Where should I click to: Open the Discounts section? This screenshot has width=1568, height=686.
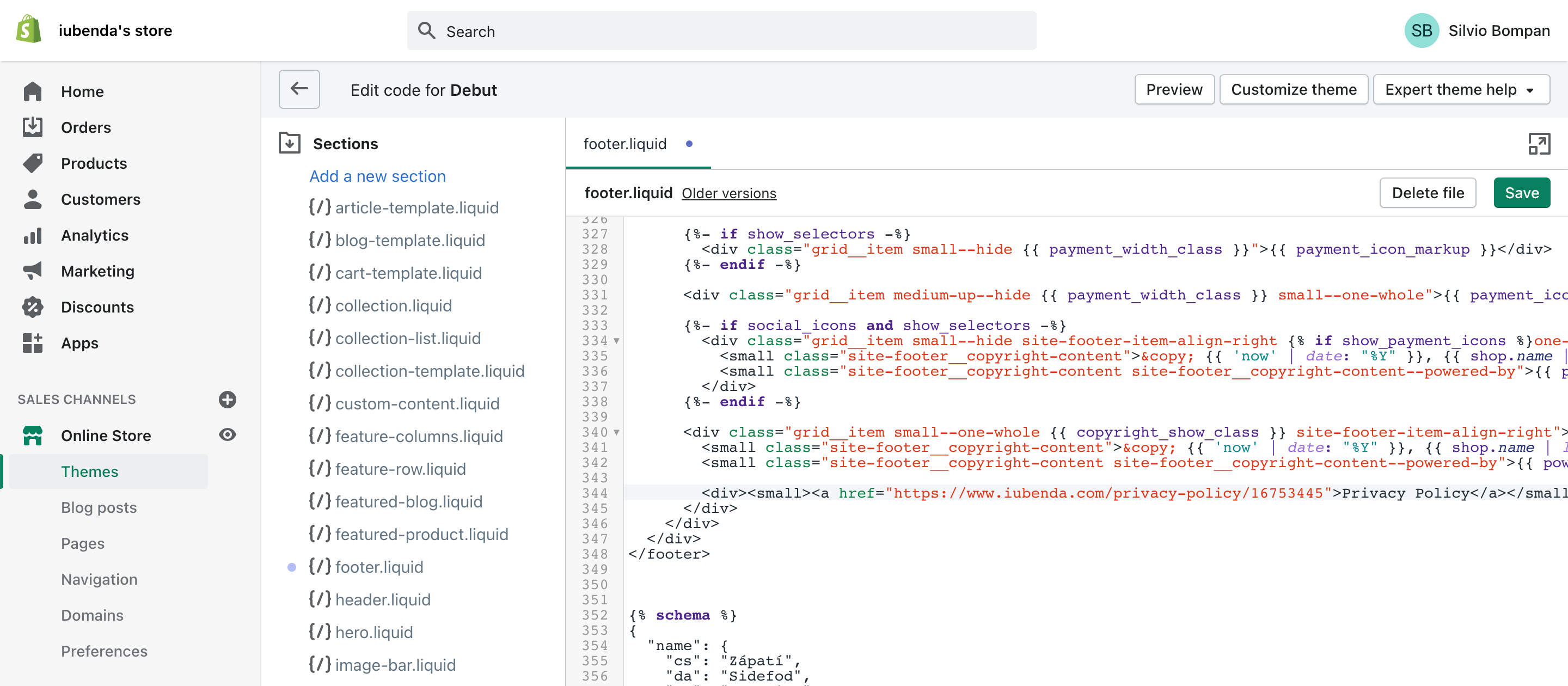tap(97, 308)
